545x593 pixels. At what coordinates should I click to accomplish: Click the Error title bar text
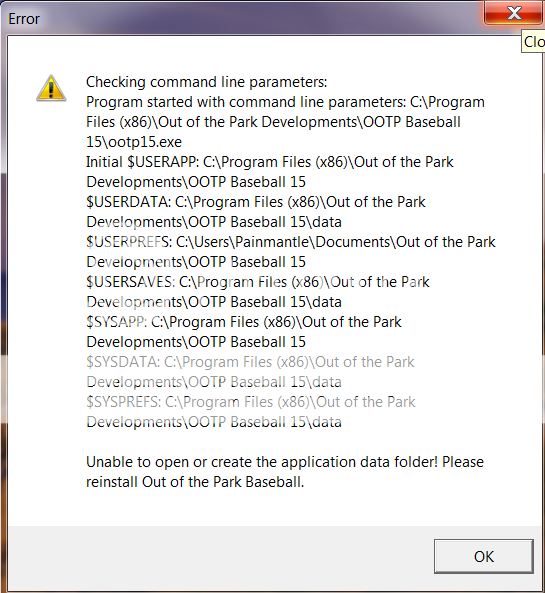[x=24, y=19]
